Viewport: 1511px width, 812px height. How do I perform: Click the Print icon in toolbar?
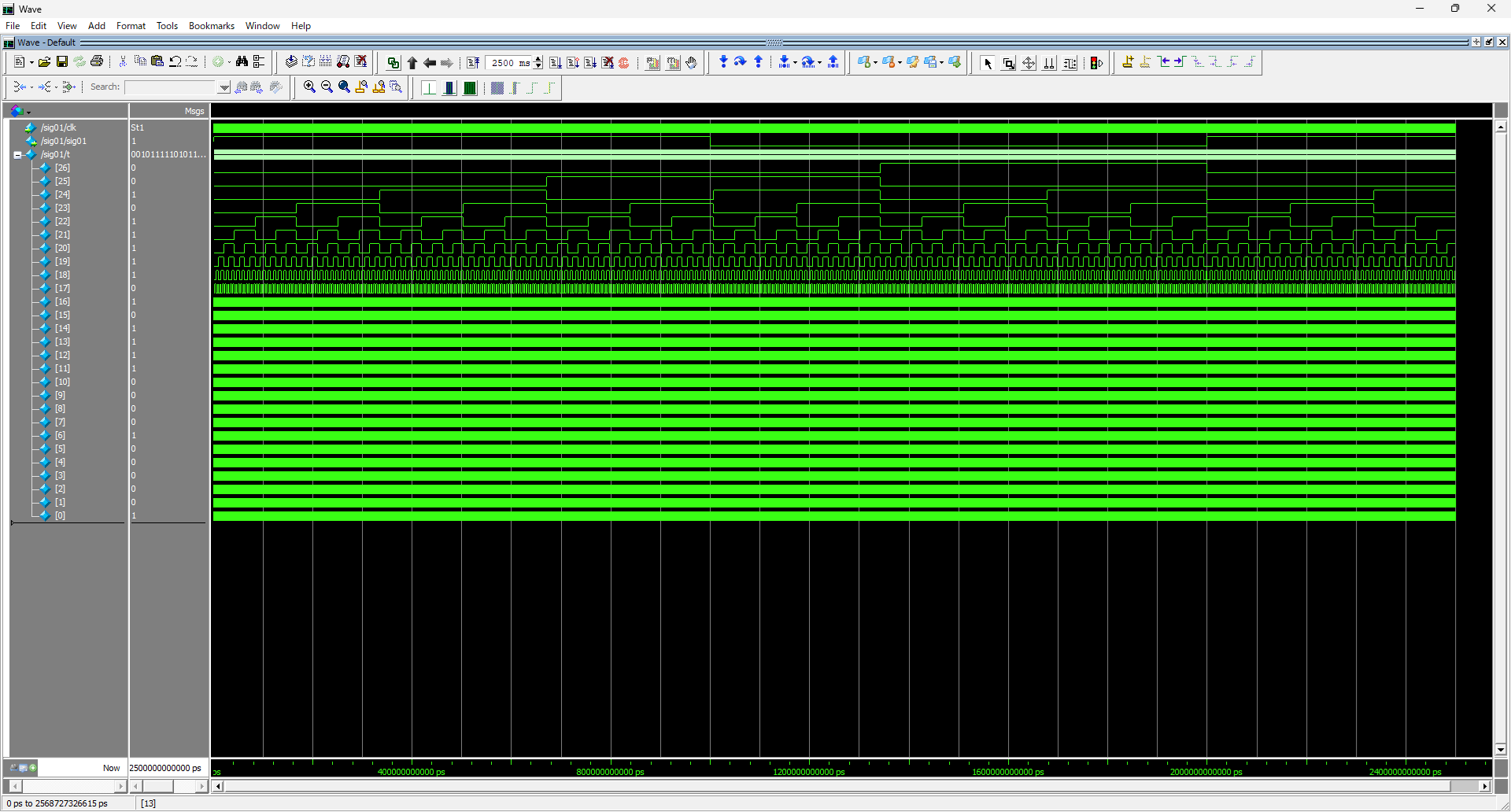click(x=97, y=62)
